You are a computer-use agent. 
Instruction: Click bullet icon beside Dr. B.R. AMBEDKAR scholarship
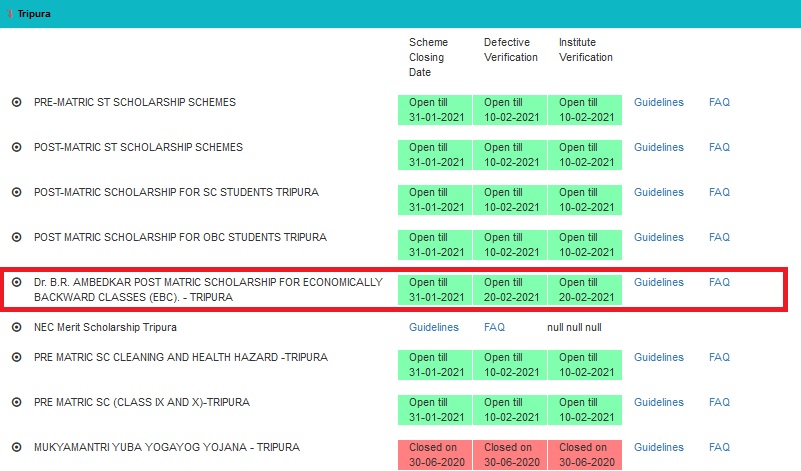point(17,282)
